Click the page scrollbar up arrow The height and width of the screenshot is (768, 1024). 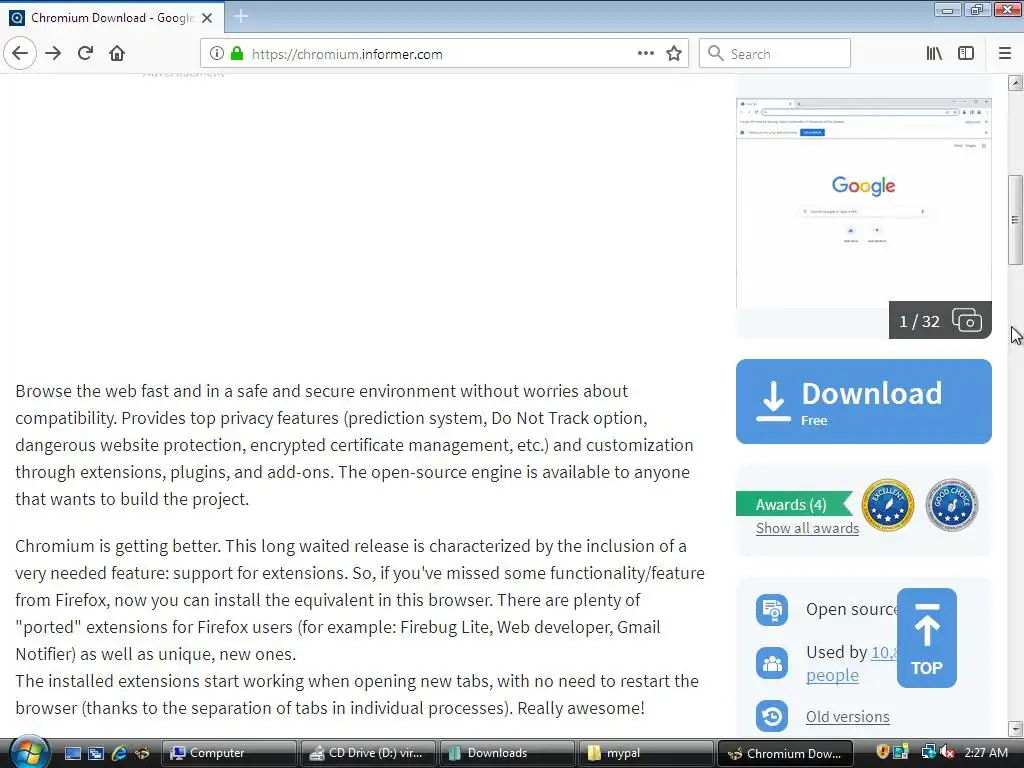(x=1015, y=82)
